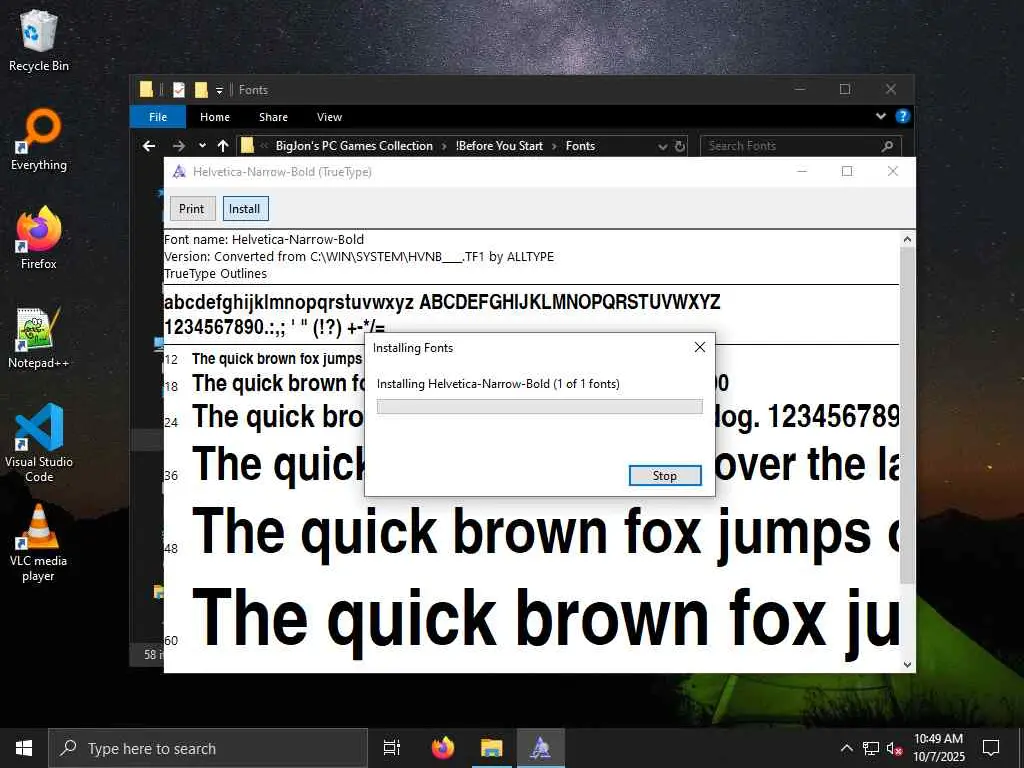Switch to File Explorer on taskbar

(492, 748)
